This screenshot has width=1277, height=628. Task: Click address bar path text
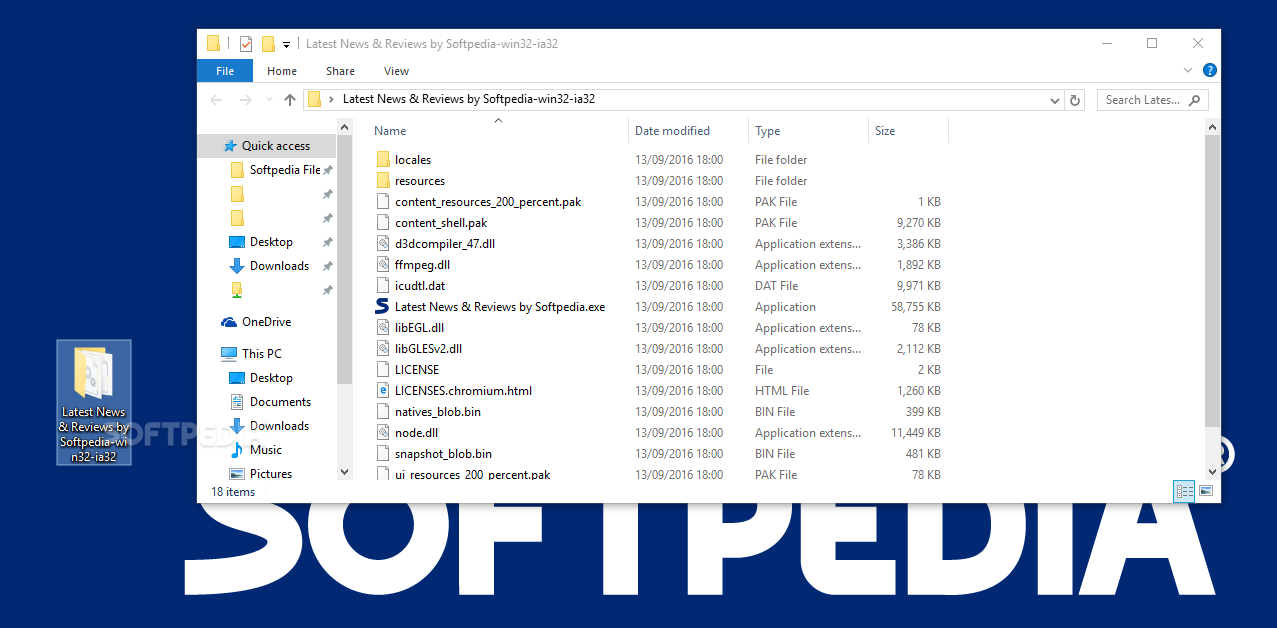tap(469, 99)
